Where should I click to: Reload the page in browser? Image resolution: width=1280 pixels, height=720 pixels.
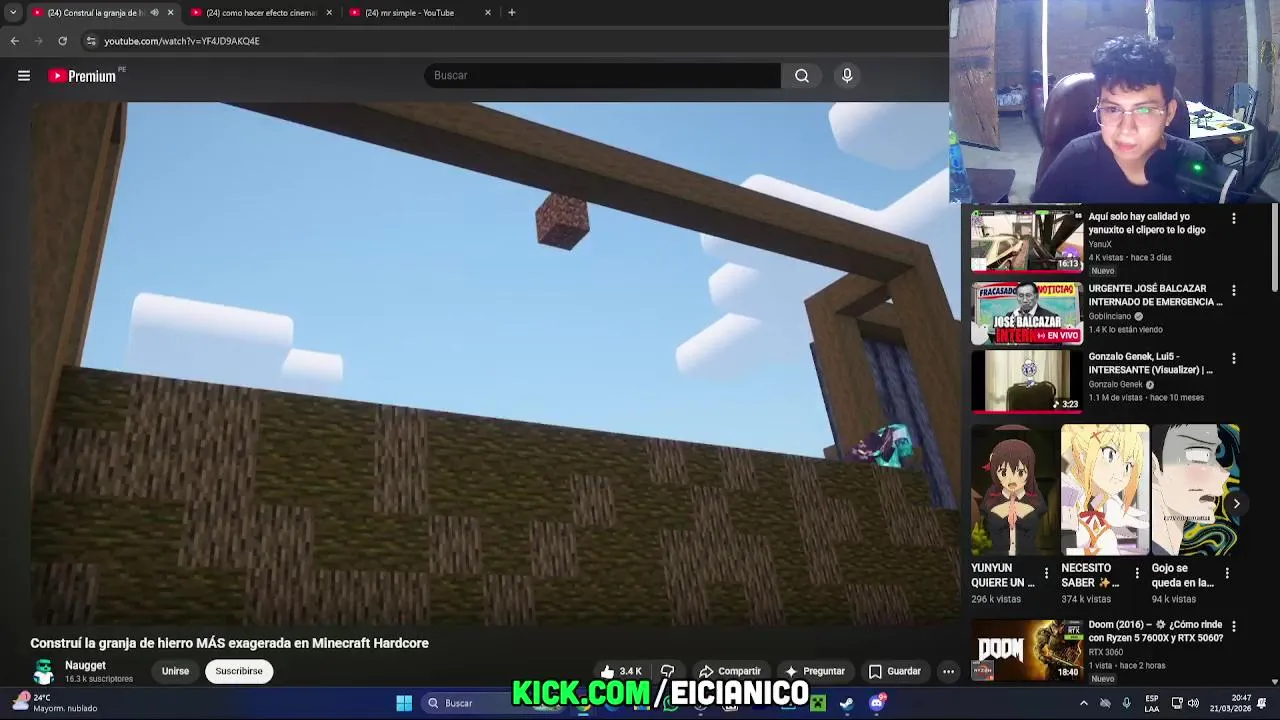point(62,41)
